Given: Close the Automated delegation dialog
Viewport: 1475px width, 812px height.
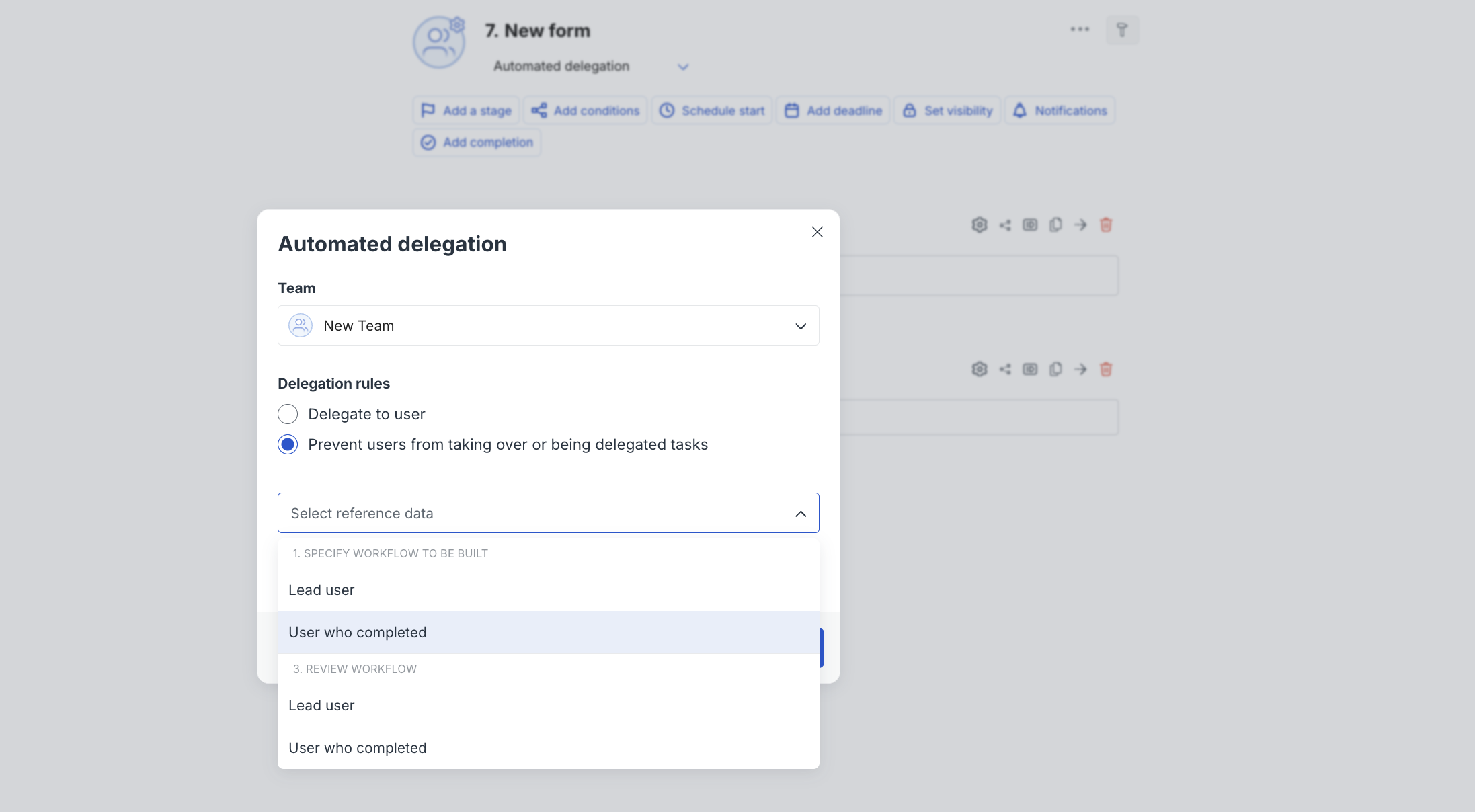Looking at the screenshot, I should 817,231.
